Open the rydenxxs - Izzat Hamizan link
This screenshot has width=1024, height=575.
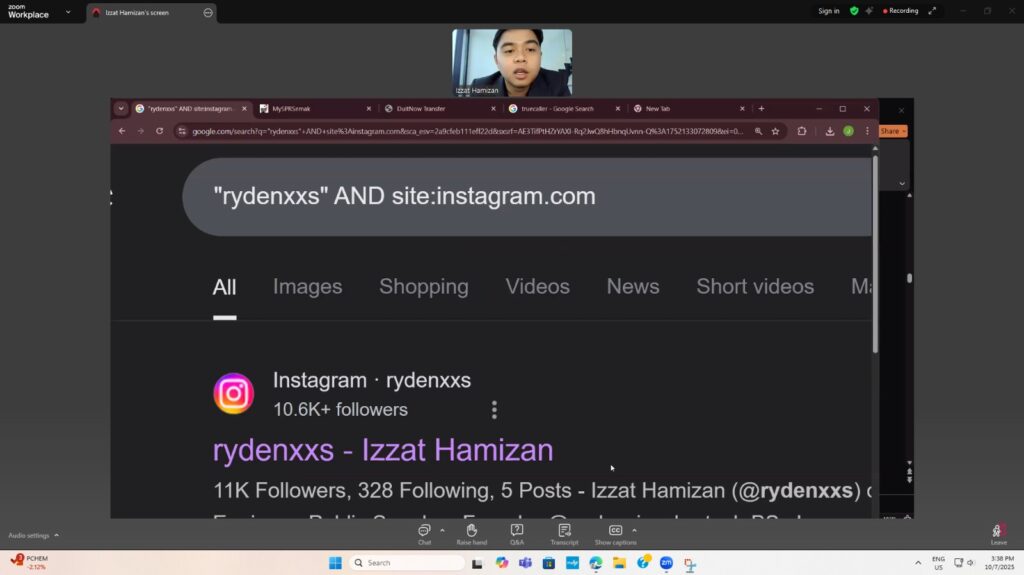click(x=383, y=450)
